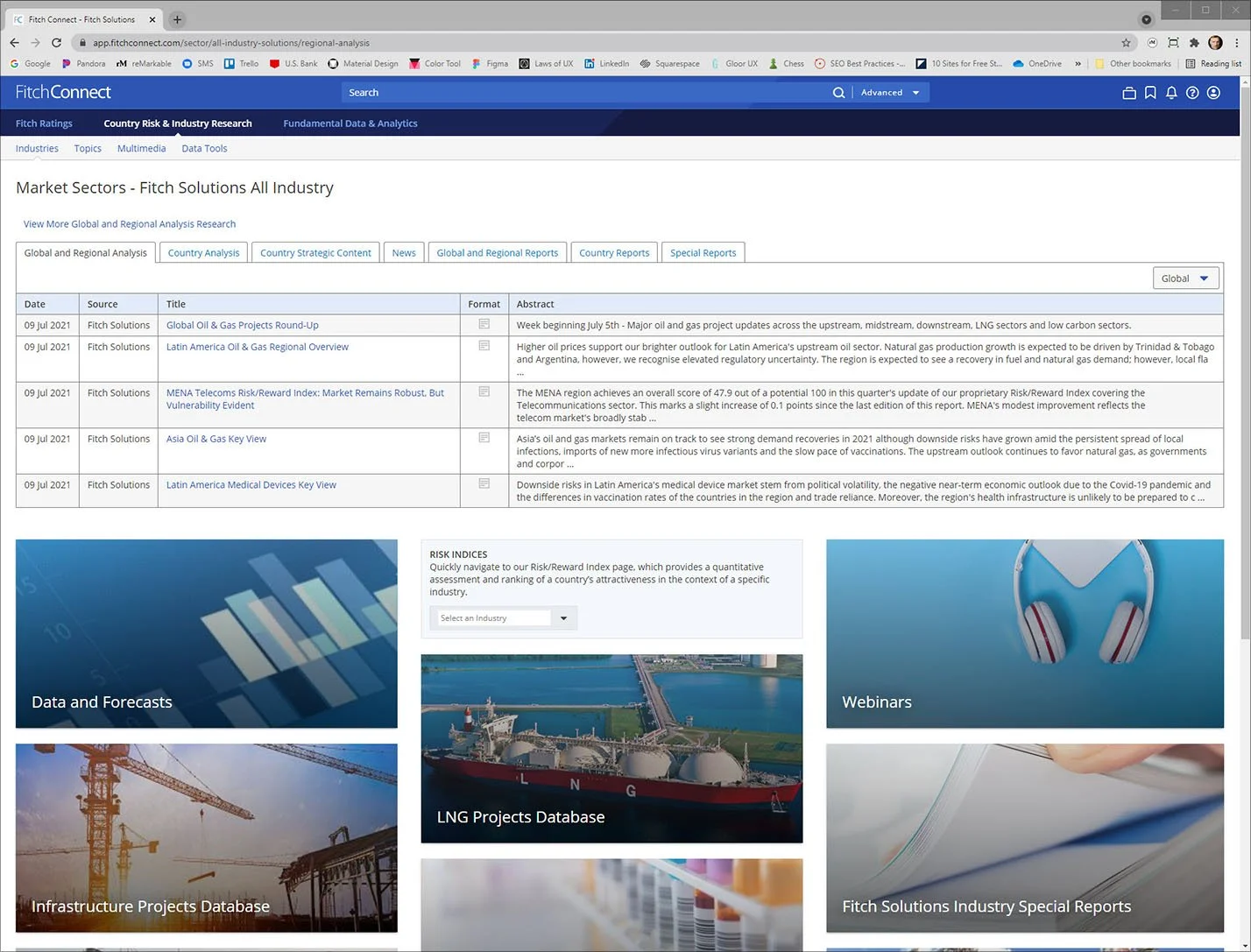
Task: Click the Date column header
Action: [47, 304]
